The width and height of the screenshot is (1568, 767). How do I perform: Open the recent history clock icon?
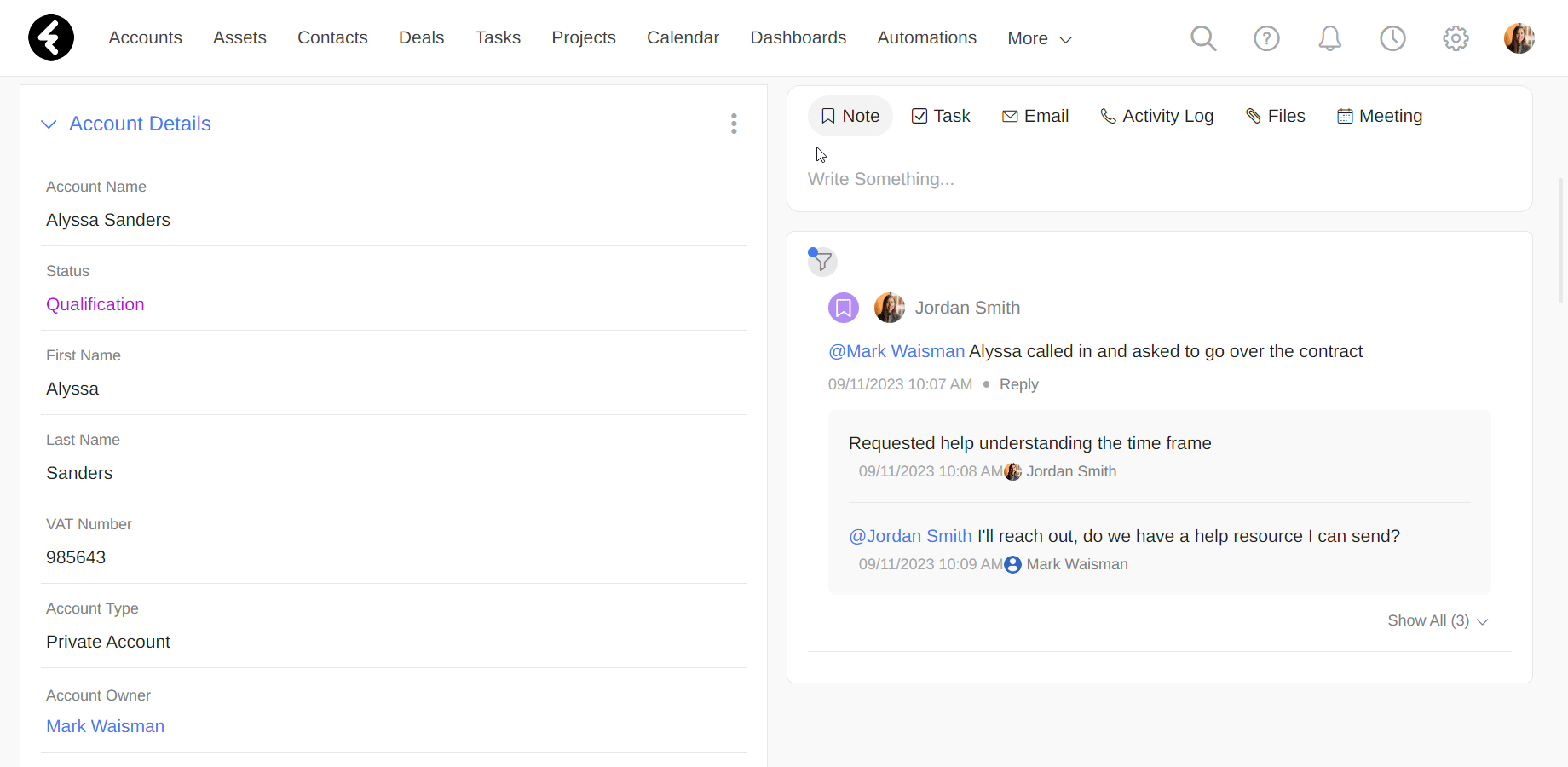point(1392,38)
